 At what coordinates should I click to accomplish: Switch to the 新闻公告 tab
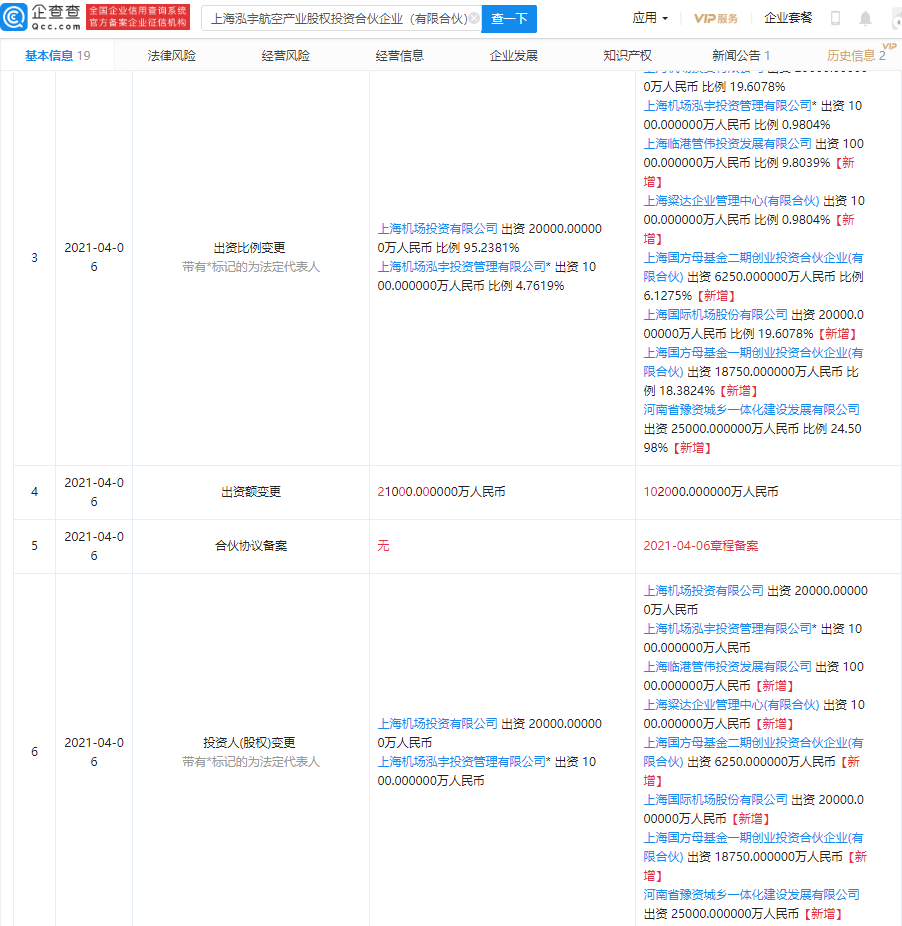click(x=741, y=56)
